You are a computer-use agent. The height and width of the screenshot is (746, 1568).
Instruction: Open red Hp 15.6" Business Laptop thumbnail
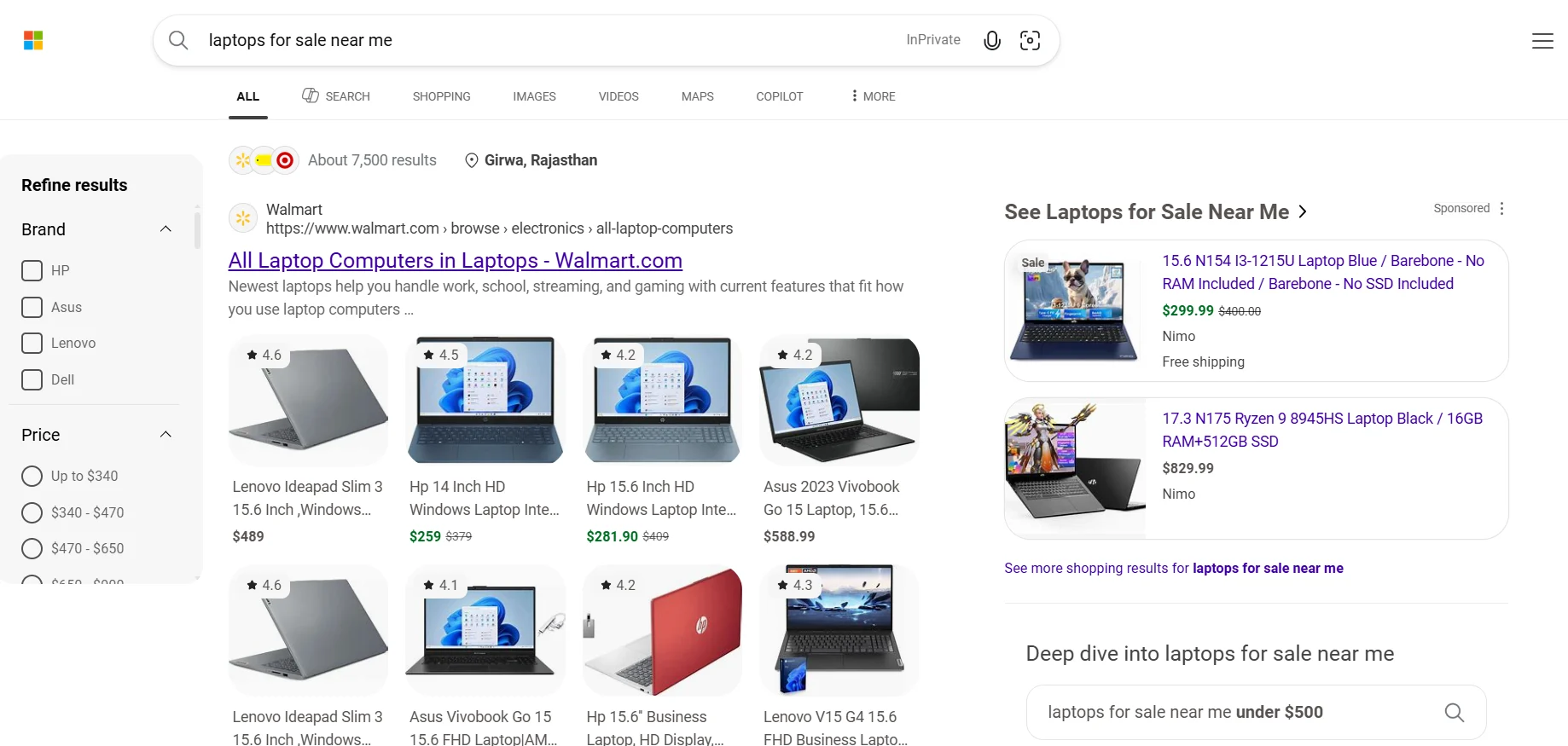tap(663, 630)
